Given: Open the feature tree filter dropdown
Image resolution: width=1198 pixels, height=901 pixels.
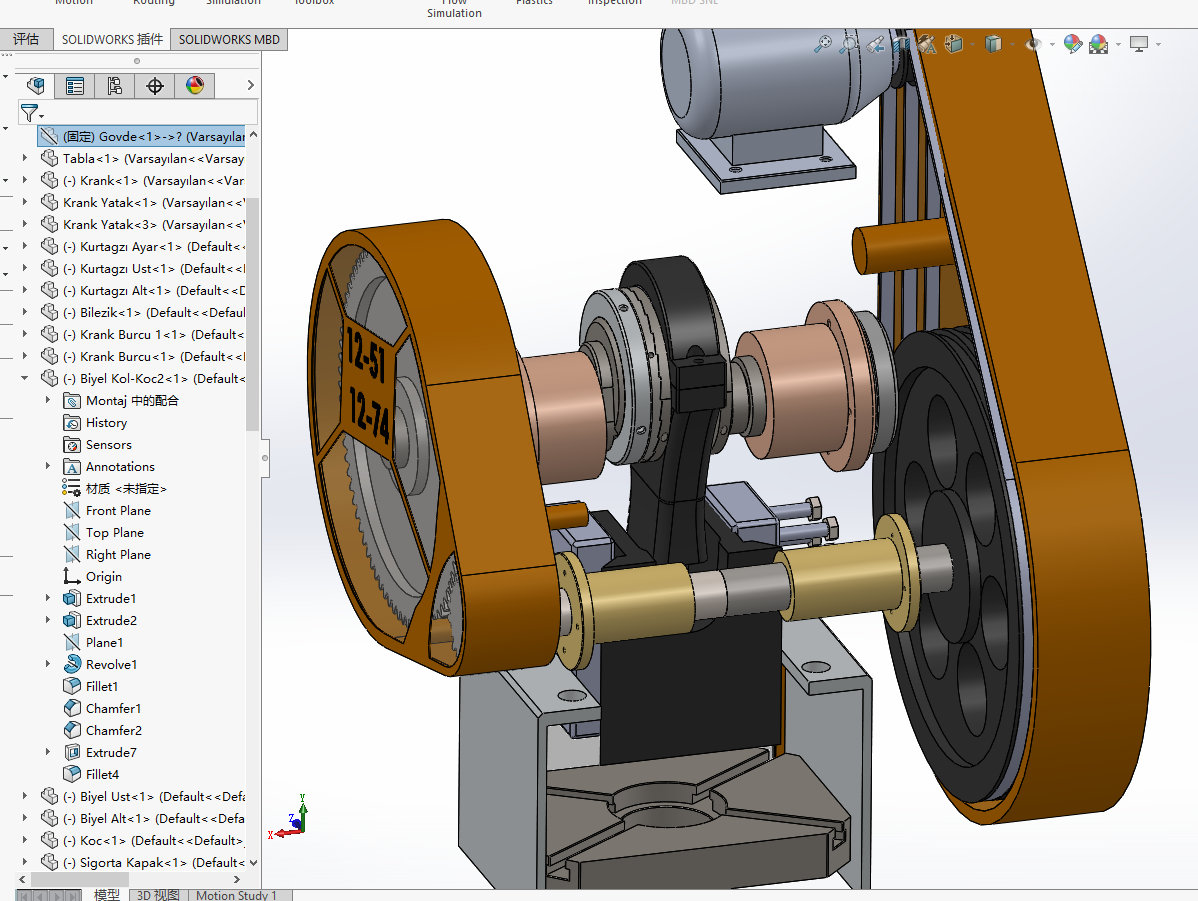Looking at the screenshot, I should [33, 113].
